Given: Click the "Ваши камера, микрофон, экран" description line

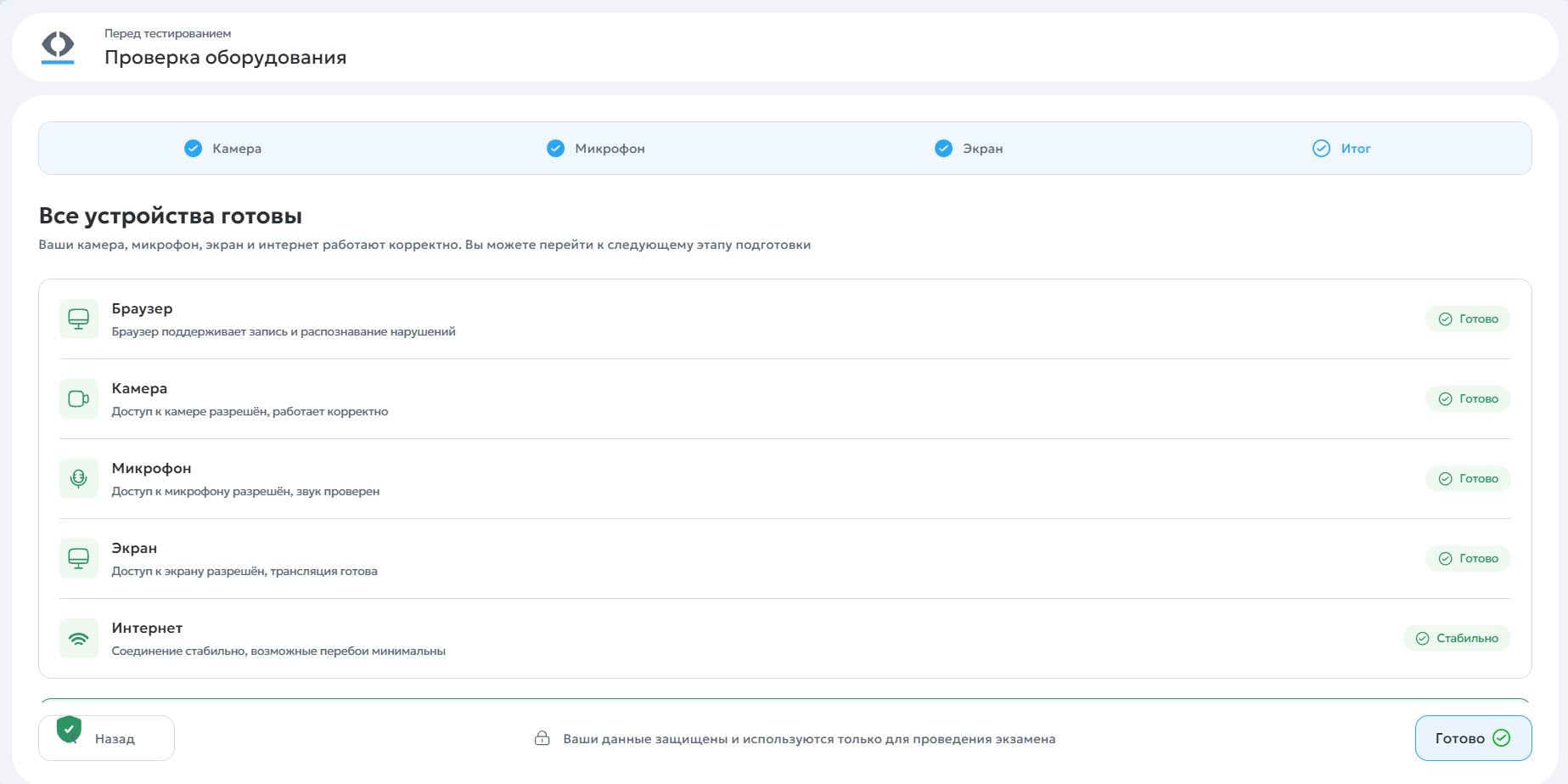Looking at the screenshot, I should pos(424,245).
